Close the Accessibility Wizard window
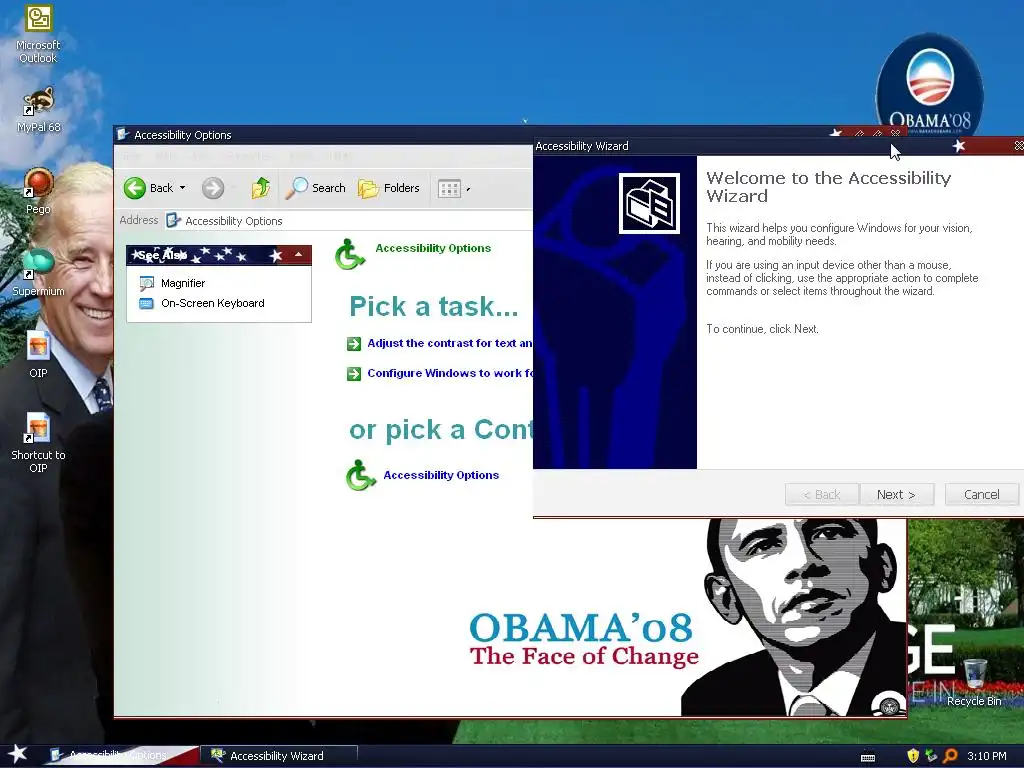Image resolution: width=1024 pixels, height=768 pixels. [x=1018, y=146]
